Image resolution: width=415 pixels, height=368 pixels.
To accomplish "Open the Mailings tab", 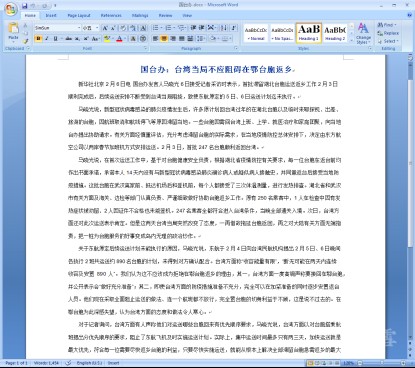I will (140, 15).
